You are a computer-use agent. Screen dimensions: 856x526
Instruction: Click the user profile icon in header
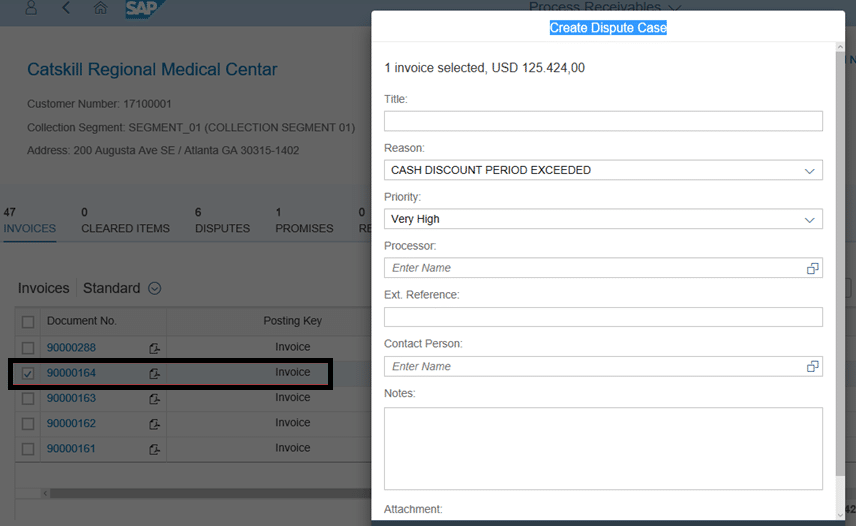pos(31,8)
